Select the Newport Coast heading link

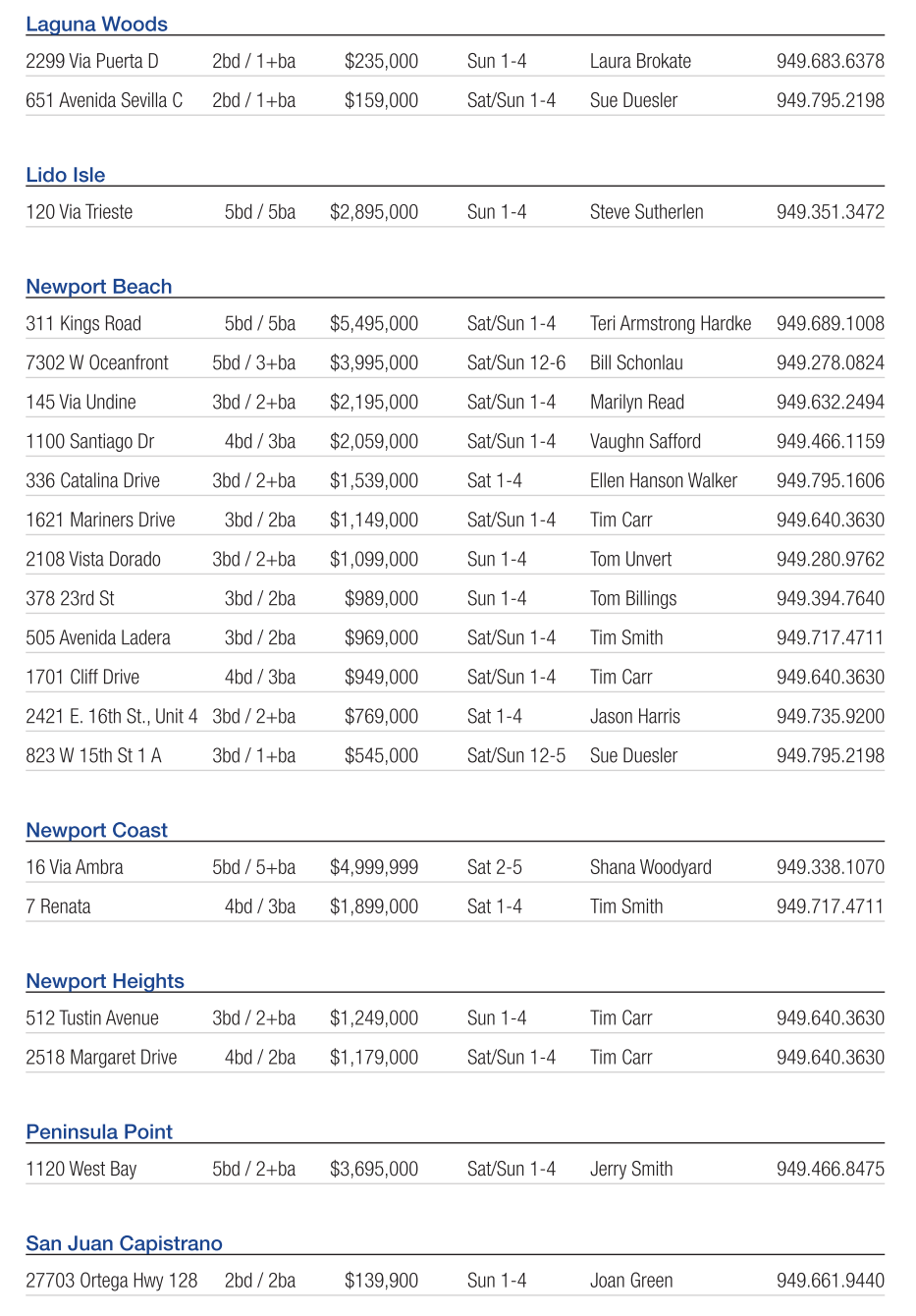pyautogui.click(x=96, y=830)
